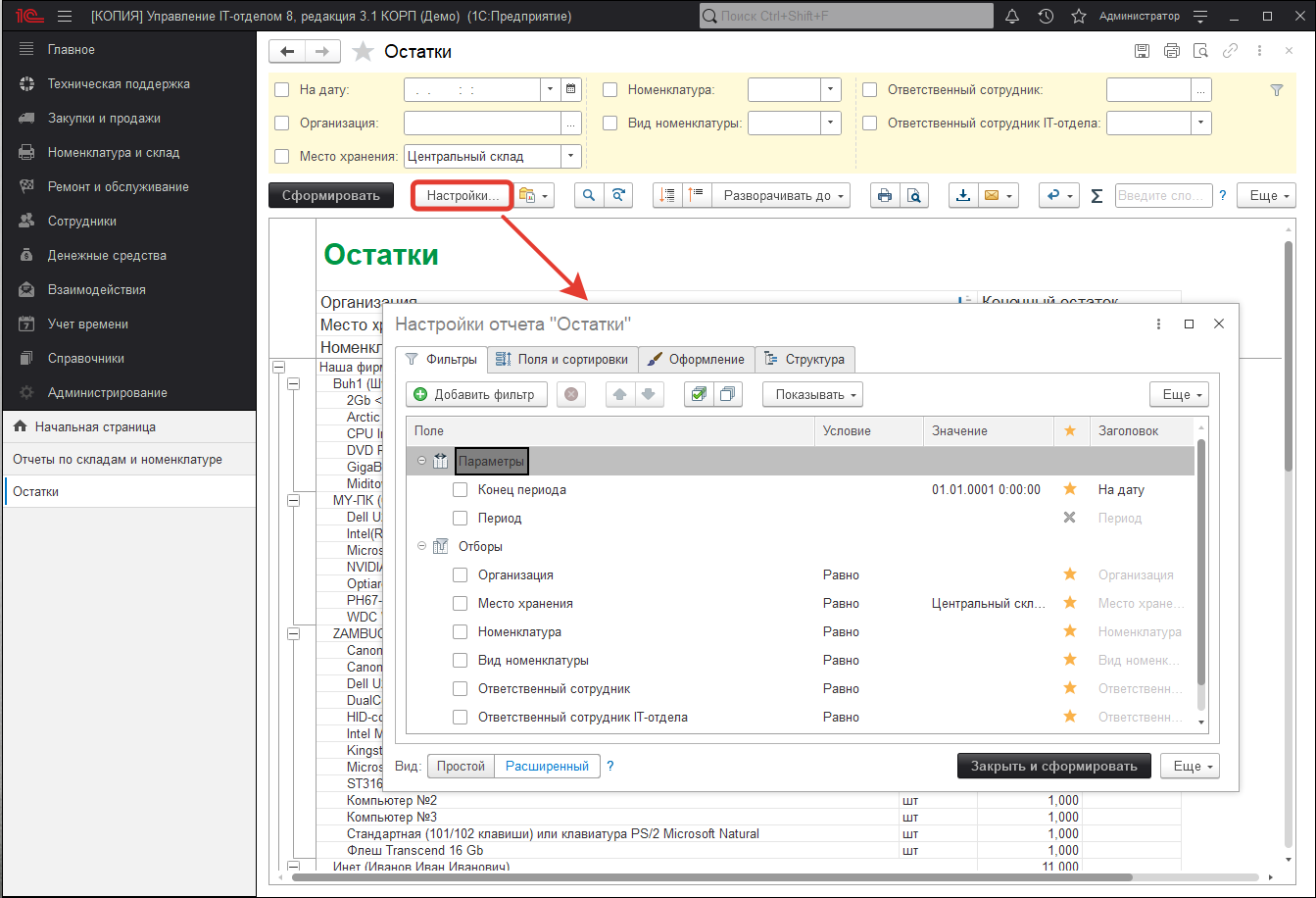Click 'Закрыть и сформировать' button
Screen dimensions: 1316x898
click(x=1053, y=766)
